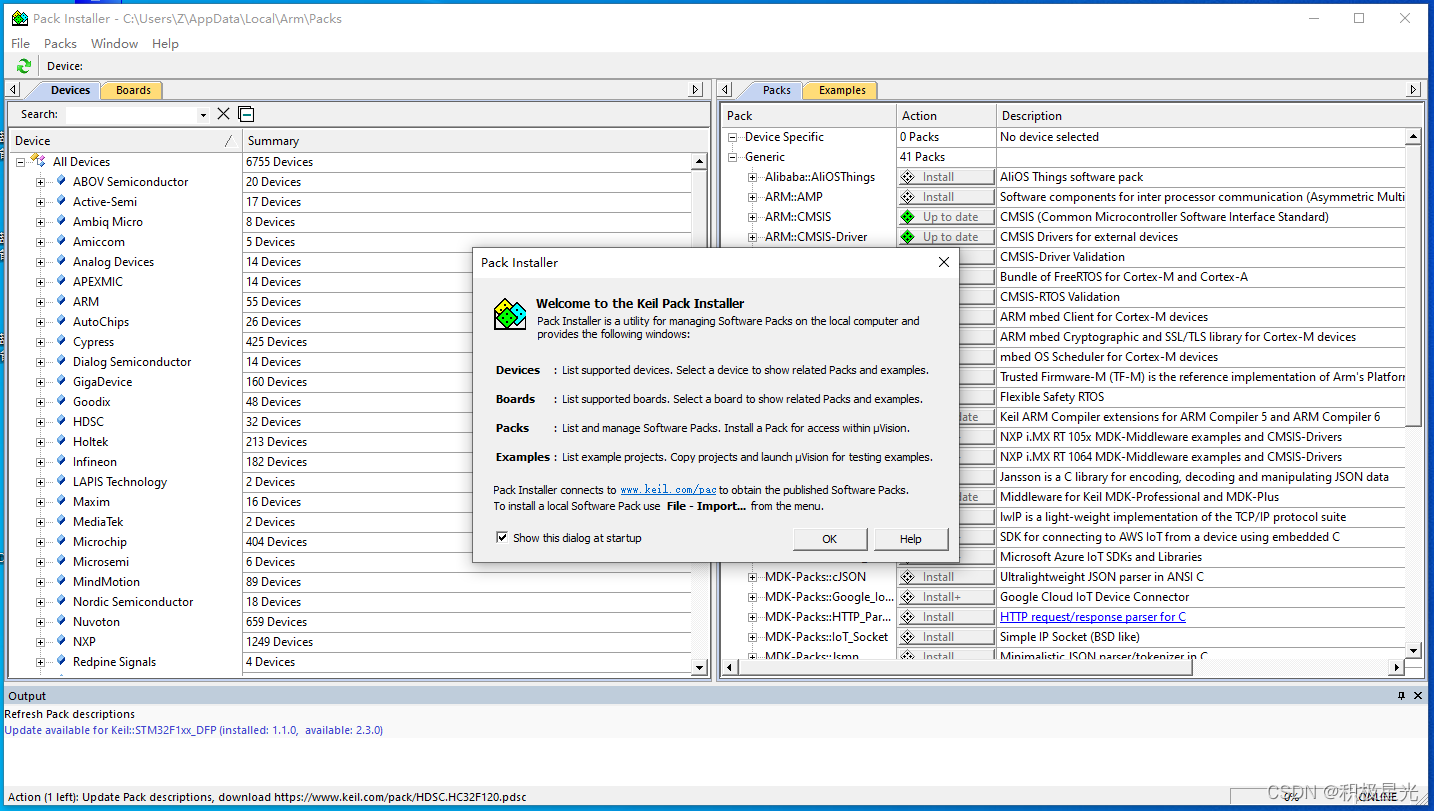Select the MindMotion vendor row
The image size is (1434, 811).
(350, 582)
